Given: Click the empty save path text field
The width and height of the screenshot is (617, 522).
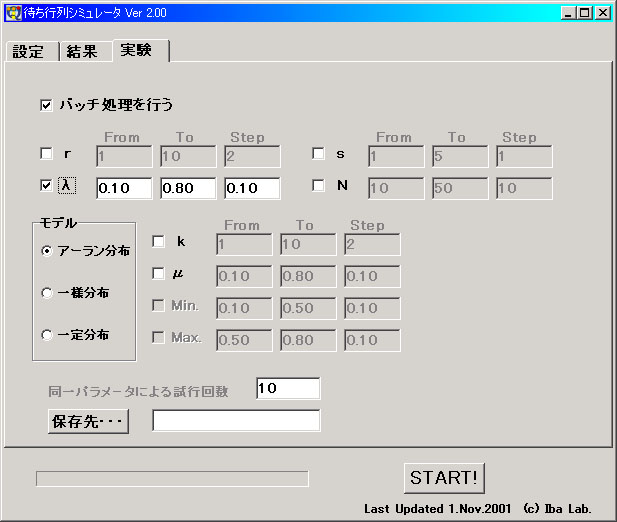Looking at the screenshot, I should 236,421.
